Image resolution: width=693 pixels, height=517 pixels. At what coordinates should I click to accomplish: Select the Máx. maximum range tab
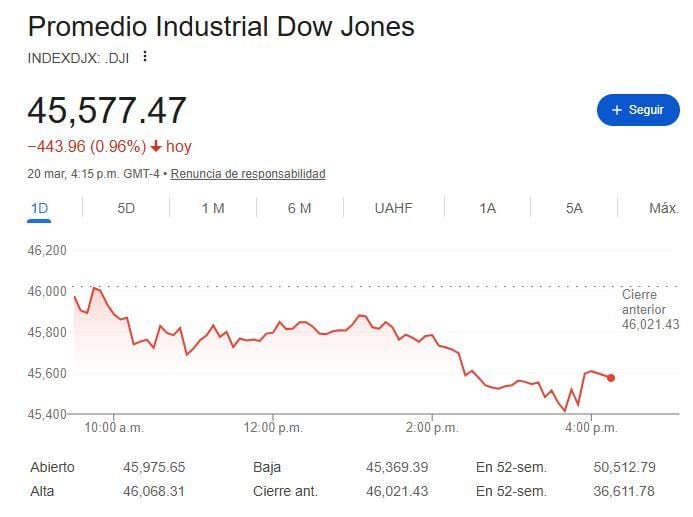tap(663, 208)
